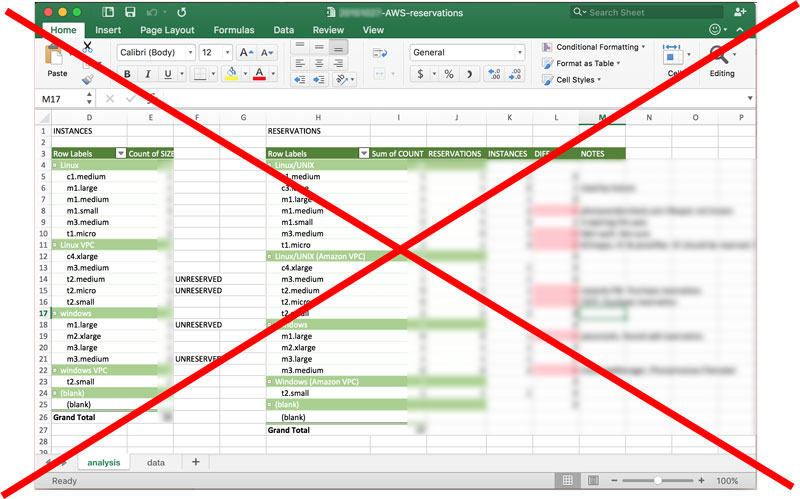Toggle Bold formatting

coord(127,74)
